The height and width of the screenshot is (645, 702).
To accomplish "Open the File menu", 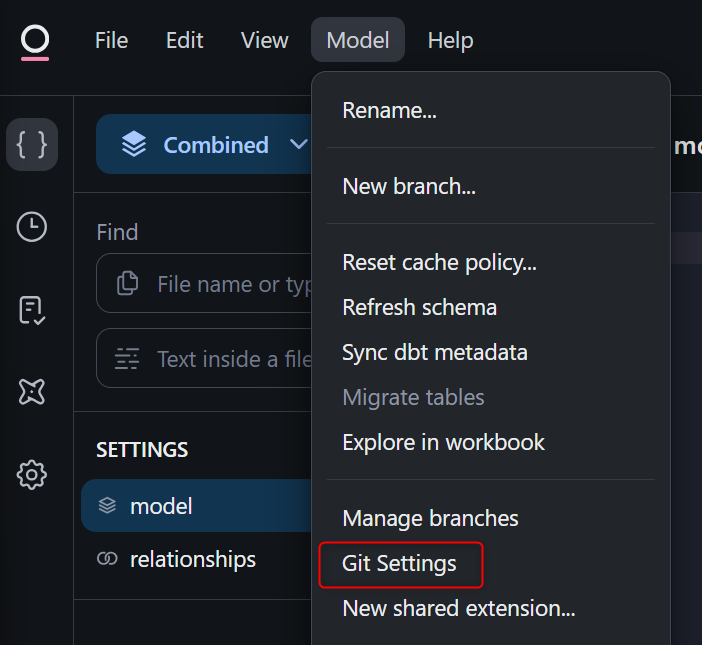I will tap(111, 41).
